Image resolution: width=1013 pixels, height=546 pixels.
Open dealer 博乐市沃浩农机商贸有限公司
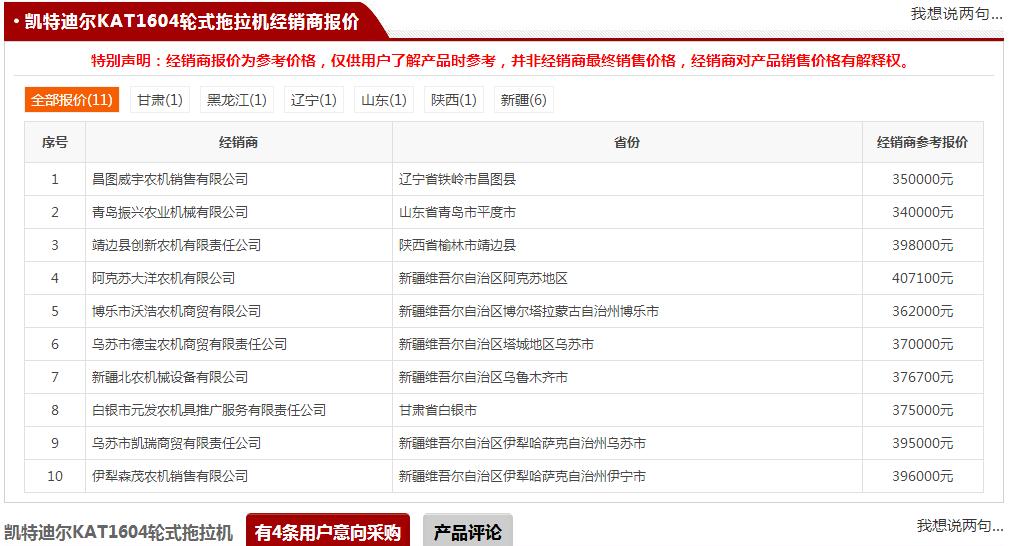tap(176, 311)
